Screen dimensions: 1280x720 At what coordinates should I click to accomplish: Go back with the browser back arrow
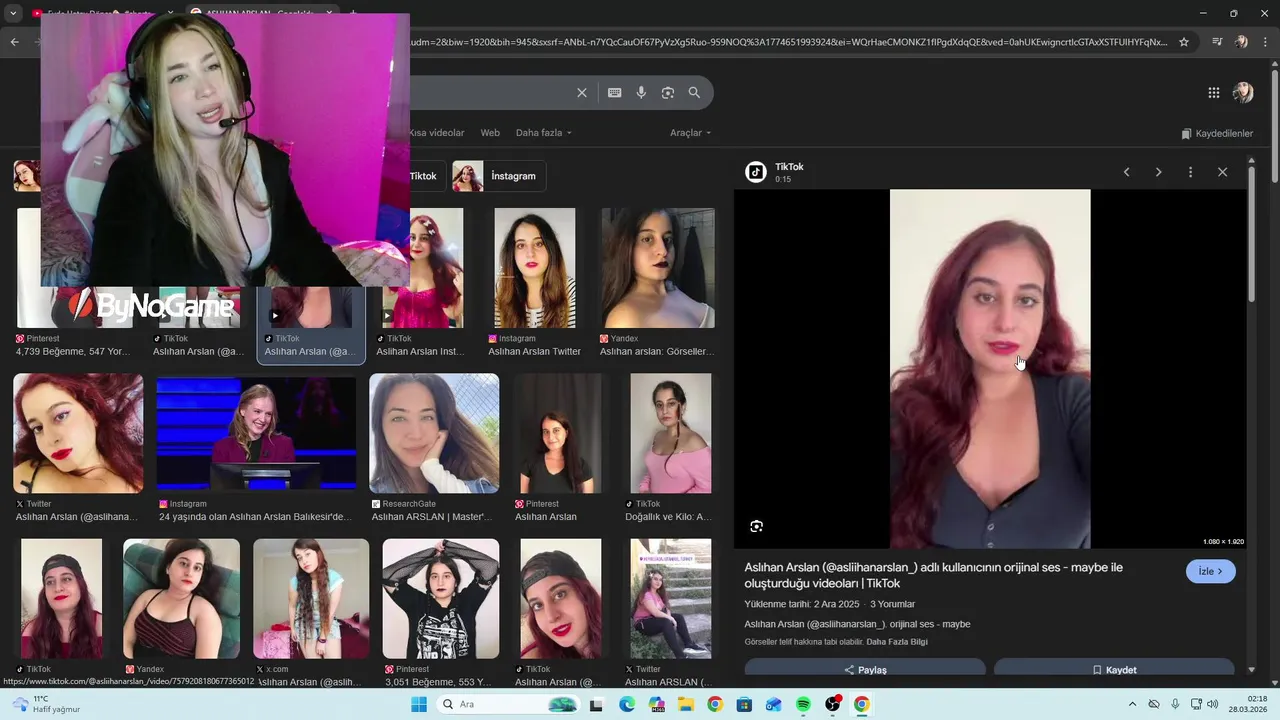tap(14, 42)
